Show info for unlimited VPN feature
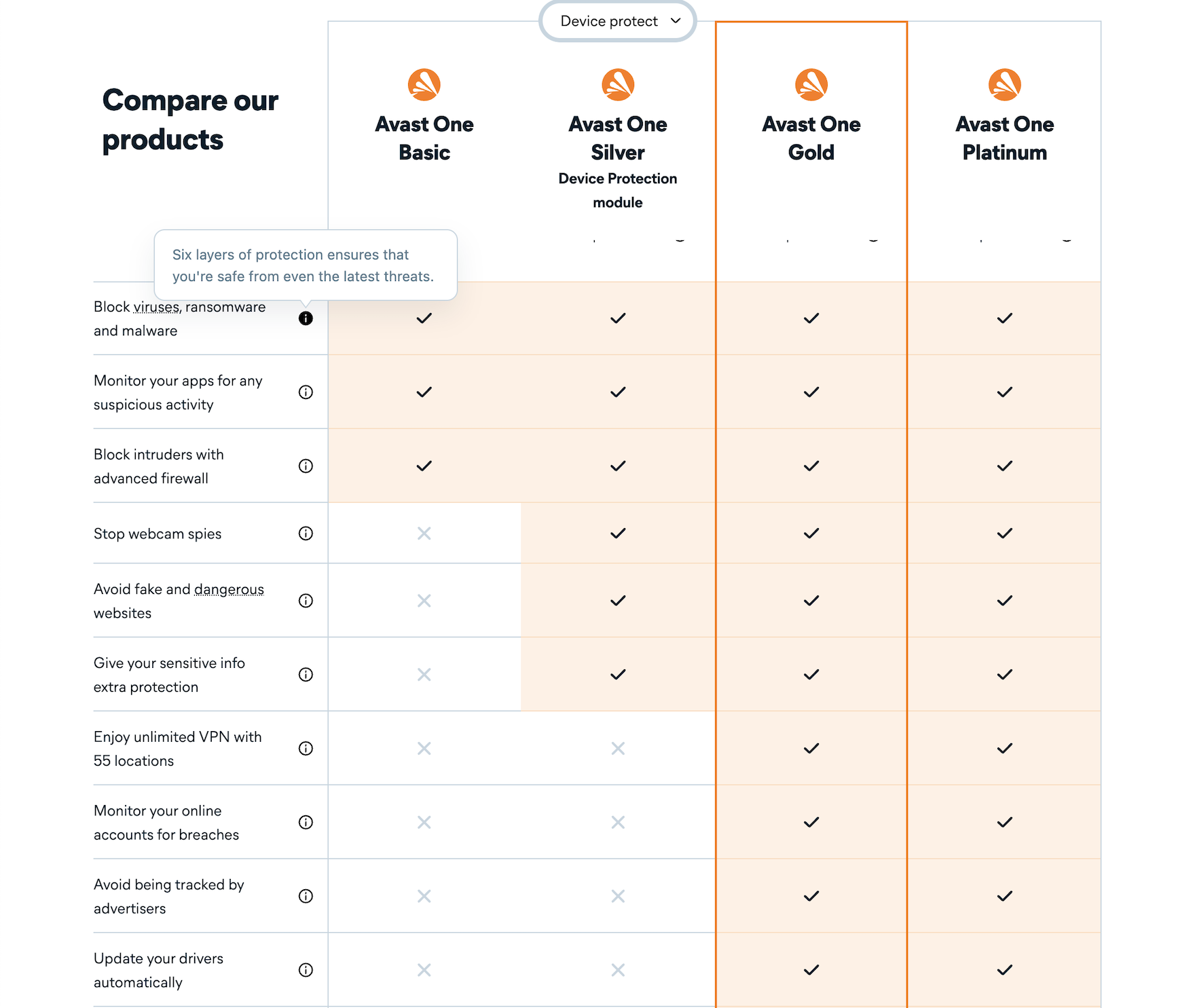 coord(306,749)
